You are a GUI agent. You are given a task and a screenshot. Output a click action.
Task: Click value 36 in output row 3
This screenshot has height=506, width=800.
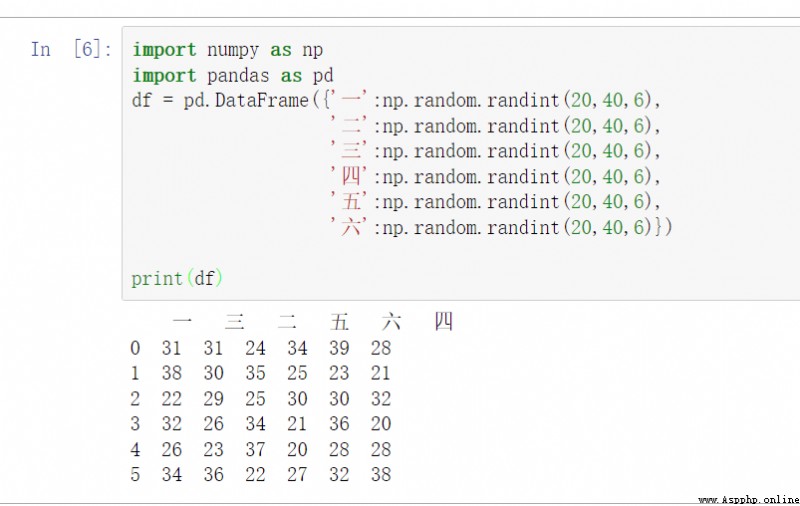[x=339, y=424]
